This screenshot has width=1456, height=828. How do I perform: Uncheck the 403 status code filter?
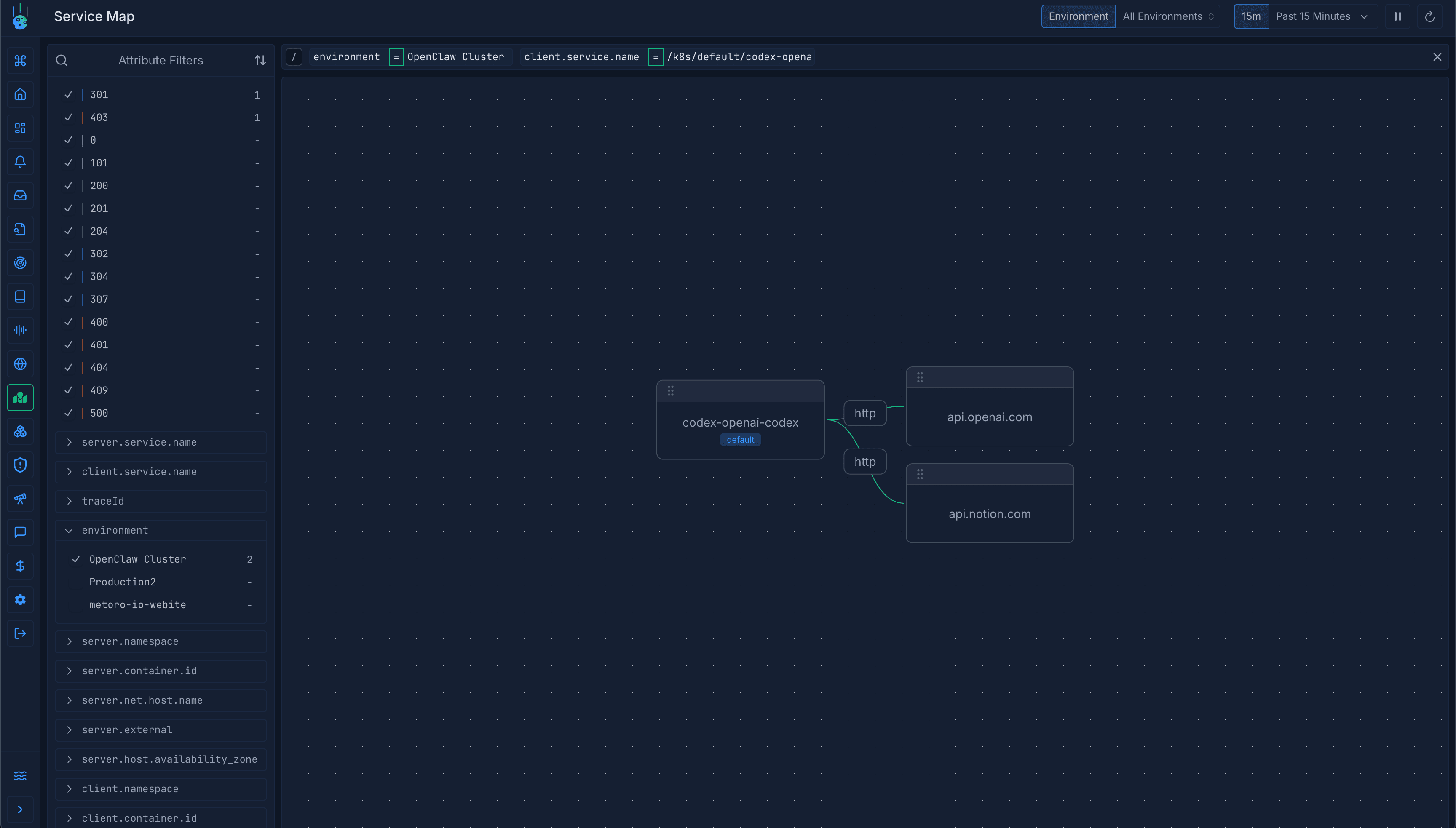click(68, 117)
